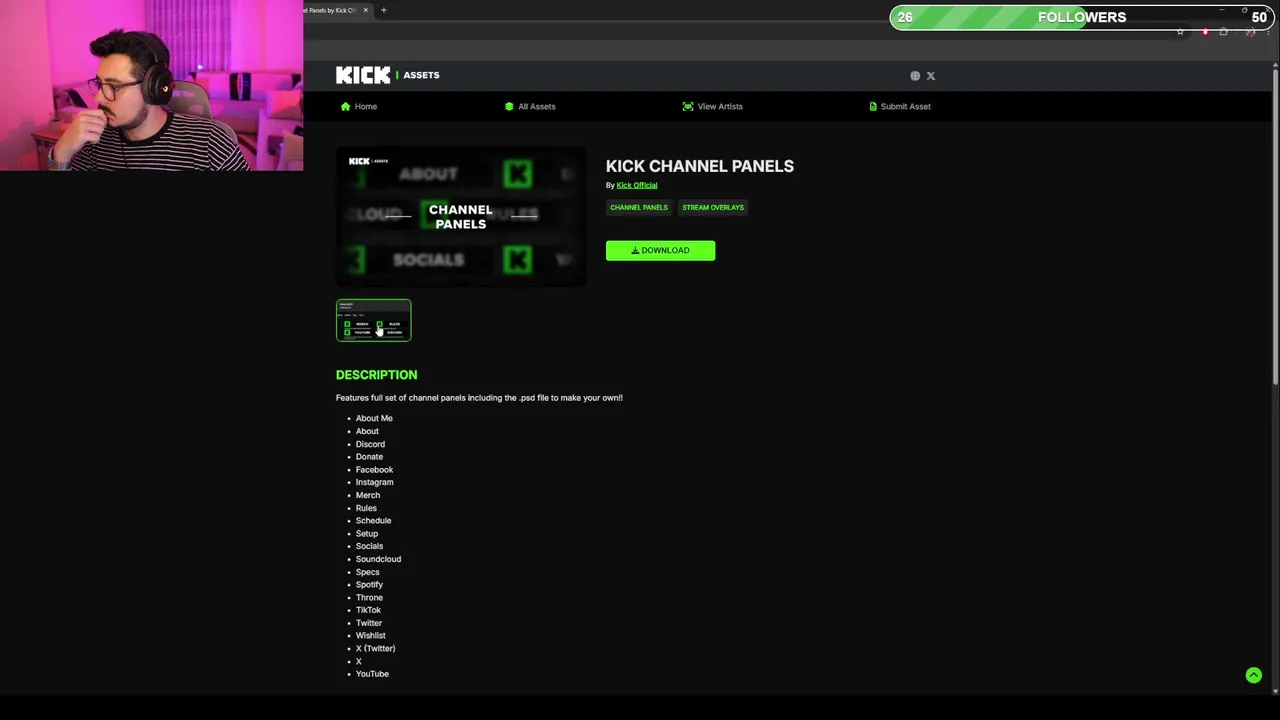1280x720 pixels.
Task: Click the 'Merch' list item
Action: pos(368,495)
